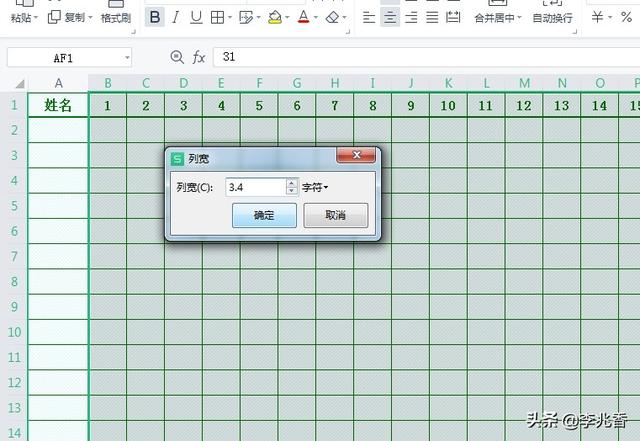The image size is (640, 441).
Task: Click the Name Box showing AF1
Action: [x=63, y=58]
